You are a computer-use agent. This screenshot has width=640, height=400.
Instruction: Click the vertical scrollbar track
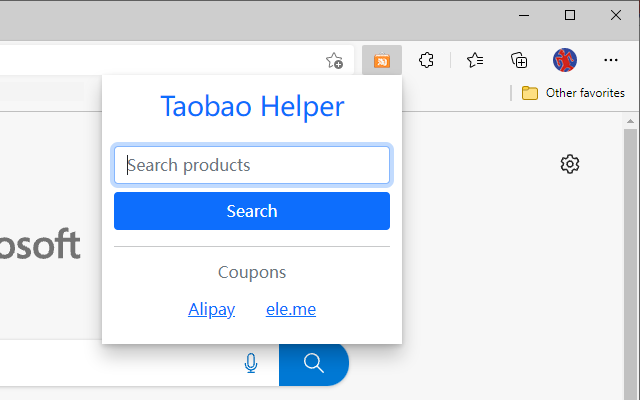coord(631,260)
